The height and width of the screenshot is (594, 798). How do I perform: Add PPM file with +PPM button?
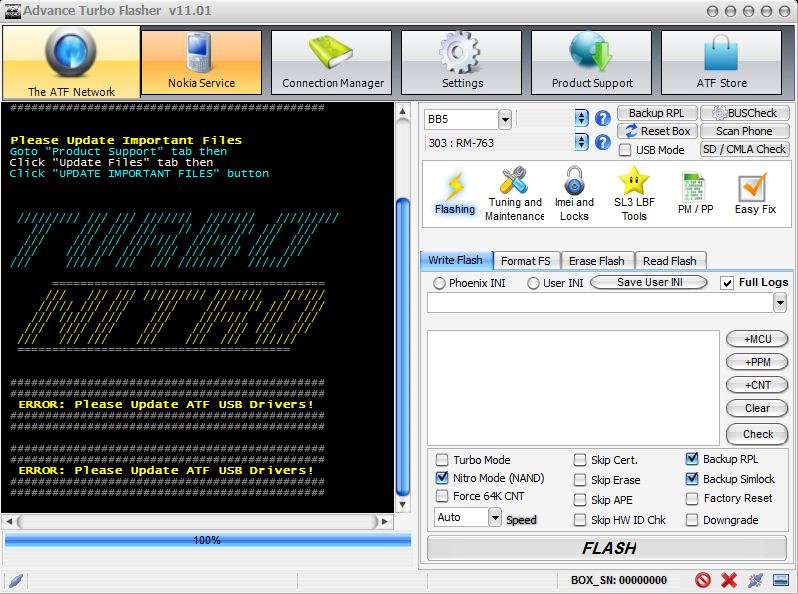757,362
